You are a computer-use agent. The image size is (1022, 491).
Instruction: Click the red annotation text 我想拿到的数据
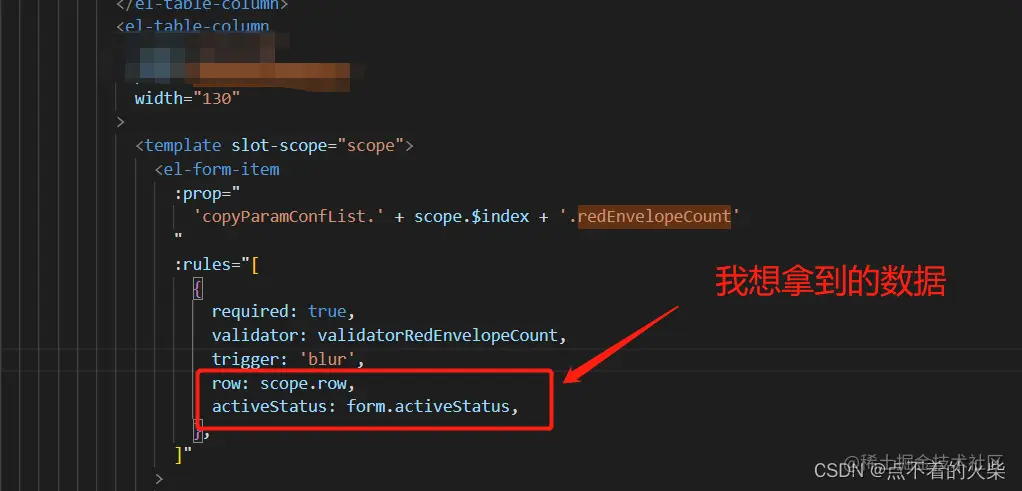[830, 282]
